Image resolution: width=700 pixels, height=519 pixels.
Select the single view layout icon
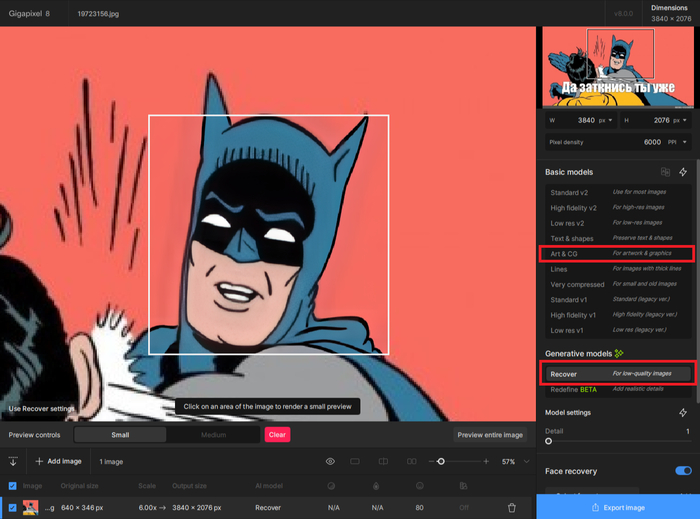[x=355, y=461]
